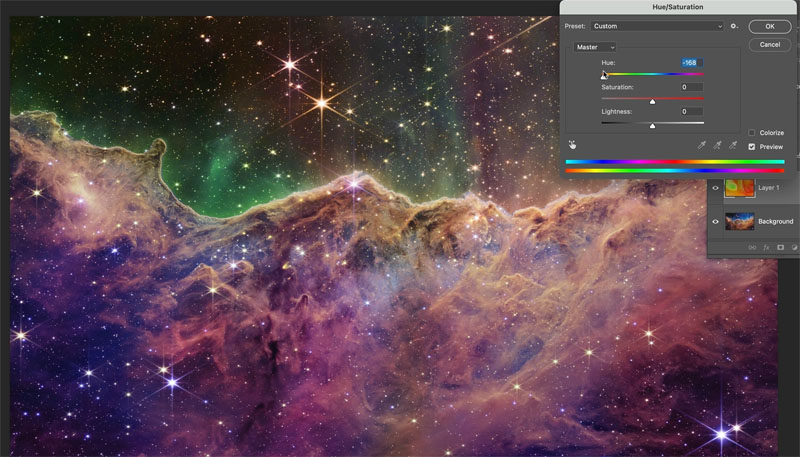Image resolution: width=800 pixels, height=457 pixels.
Task: Select the Add to Sample eyedropper
Action: 717,145
